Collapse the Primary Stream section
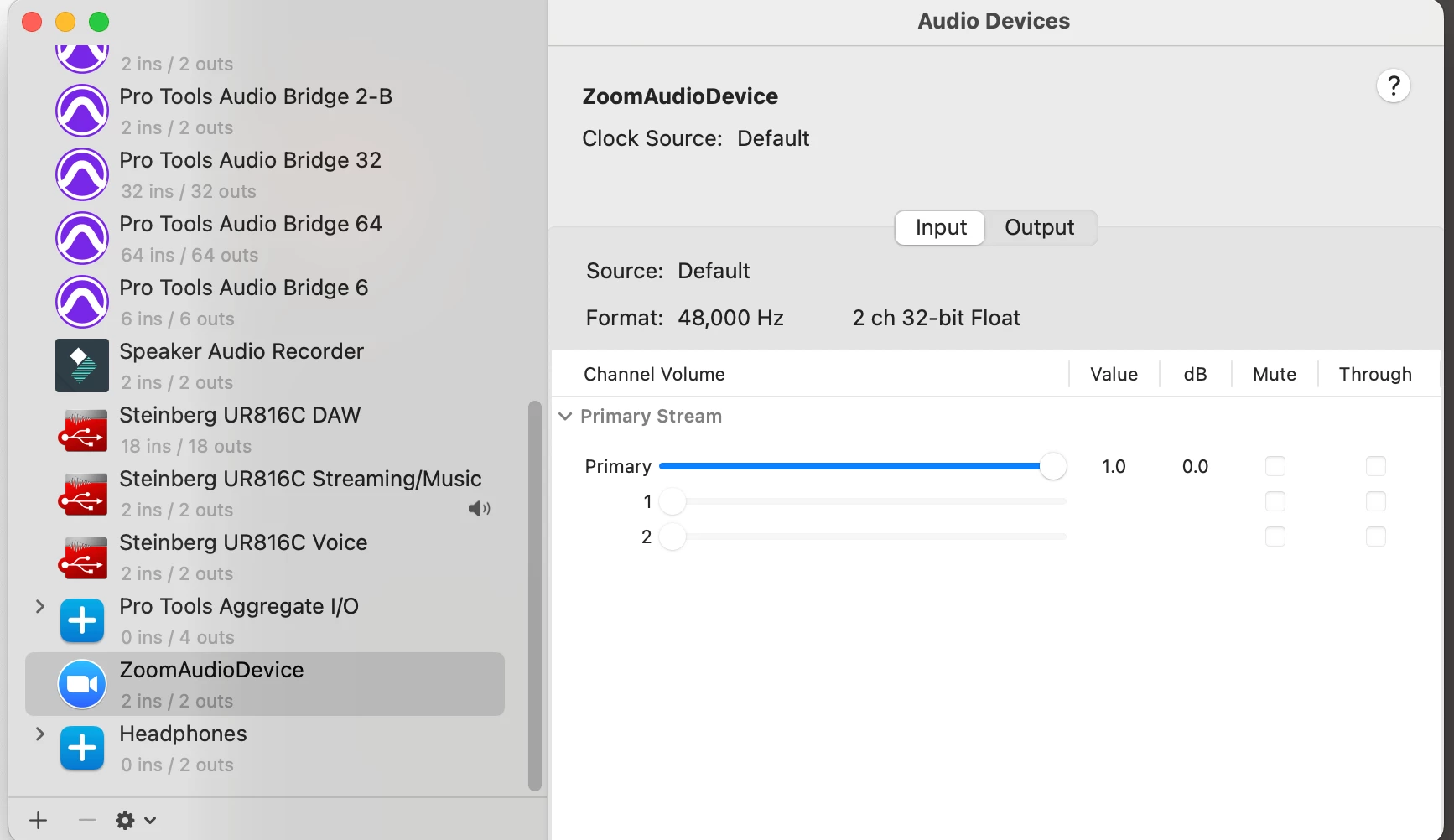Viewport: 1454px width, 840px height. pos(566,417)
